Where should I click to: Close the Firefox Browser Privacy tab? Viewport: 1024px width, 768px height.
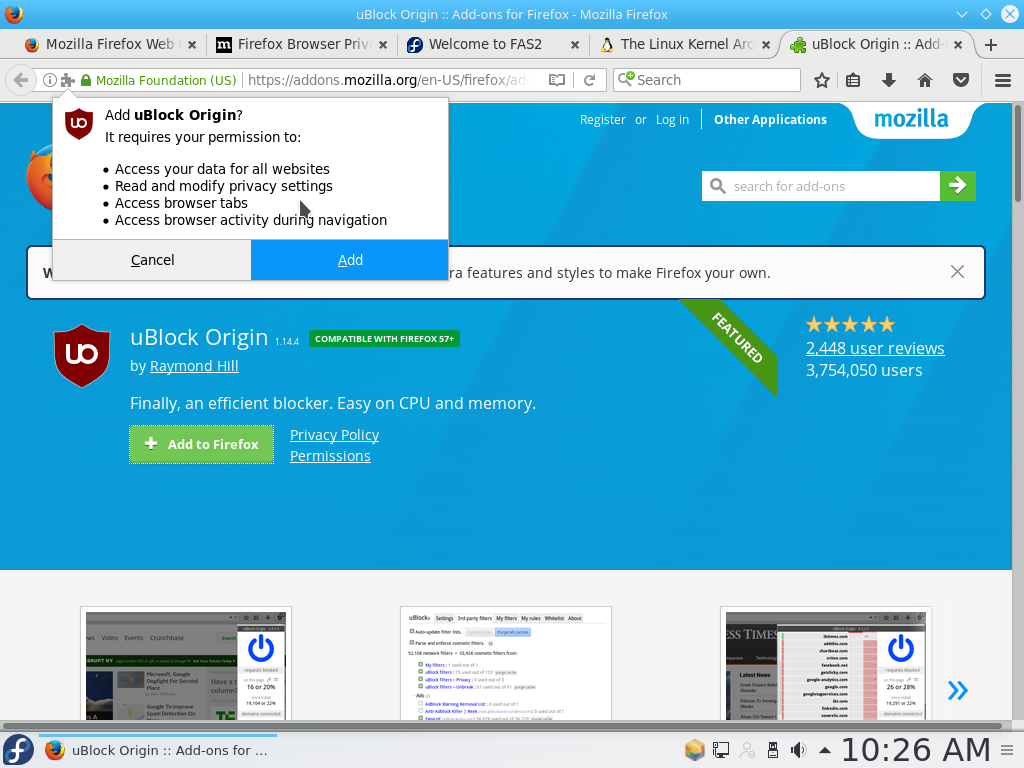383,45
